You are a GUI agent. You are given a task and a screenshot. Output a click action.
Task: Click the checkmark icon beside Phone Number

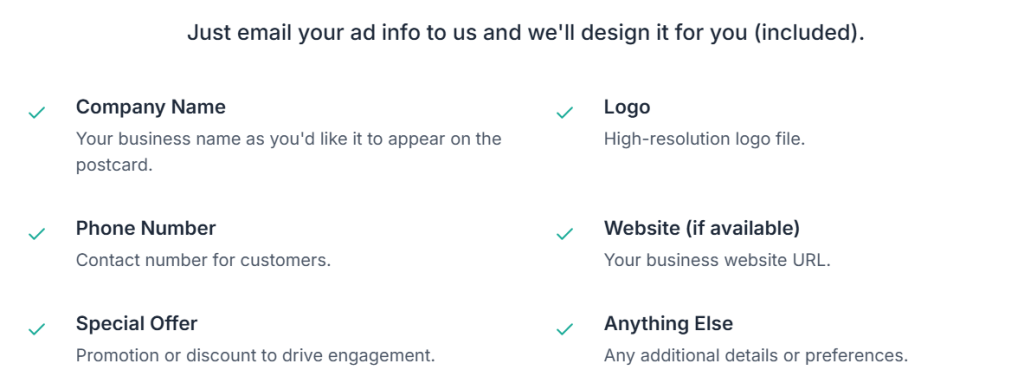[37, 233]
